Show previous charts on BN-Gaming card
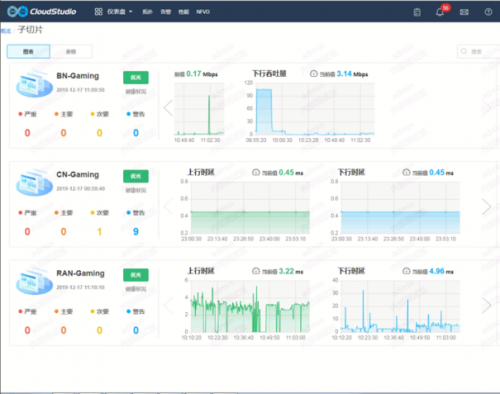500x394 pixels. pyautogui.click(x=168, y=108)
